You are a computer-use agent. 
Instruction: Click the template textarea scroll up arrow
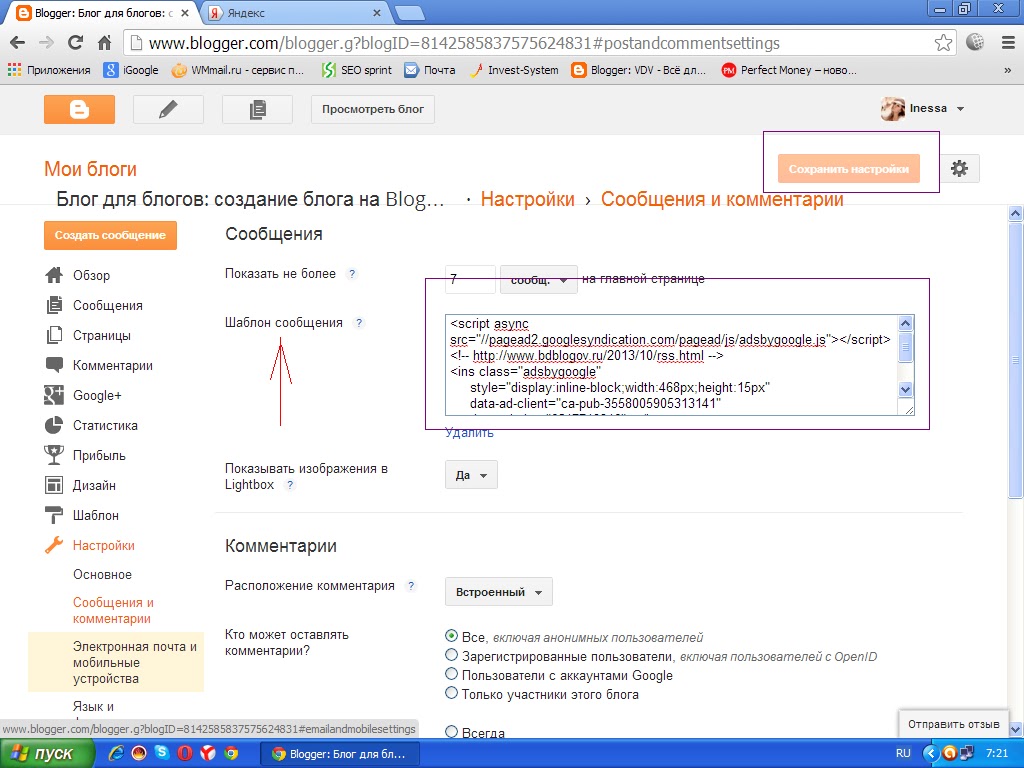click(x=905, y=323)
